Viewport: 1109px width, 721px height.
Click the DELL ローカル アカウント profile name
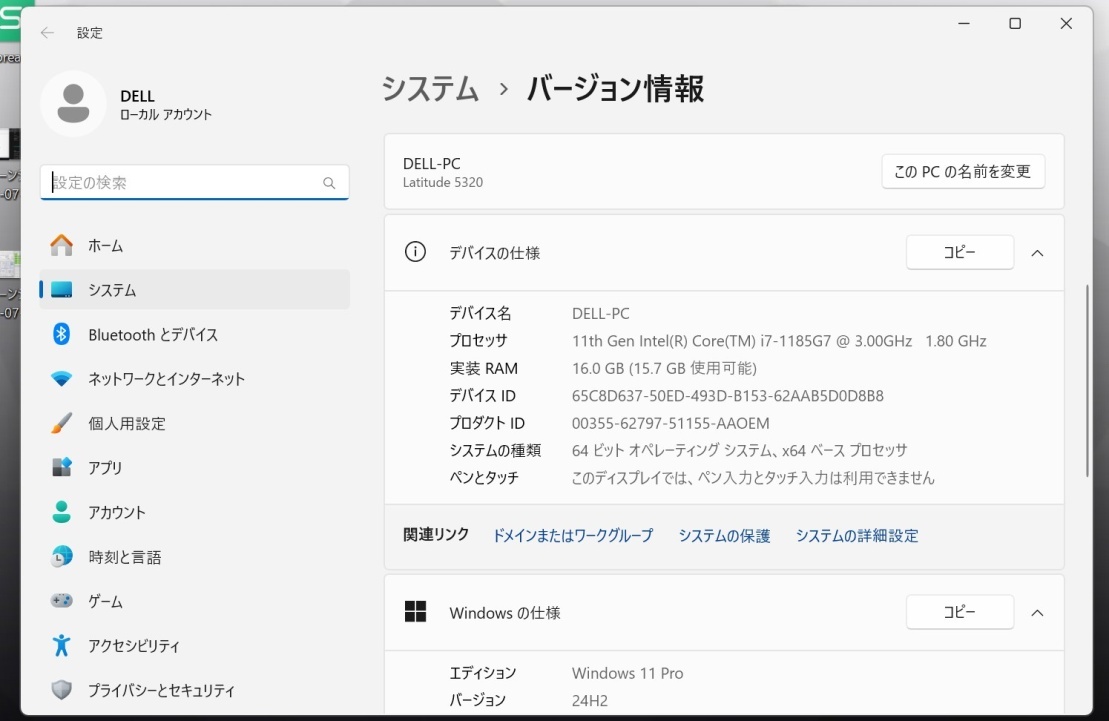pos(166,104)
